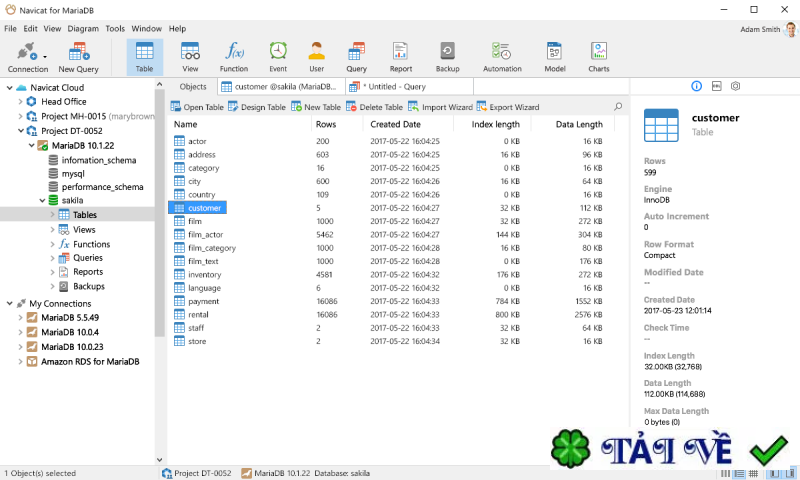Open the Function toolbar icon
The height and width of the screenshot is (480, 800).
pos(234,57)
